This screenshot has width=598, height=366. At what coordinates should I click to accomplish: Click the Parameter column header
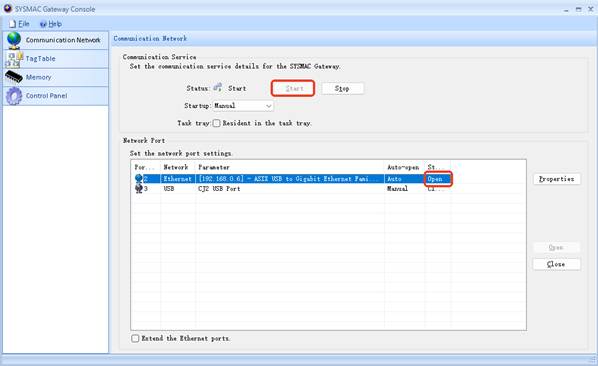click(x=290, y=167)
